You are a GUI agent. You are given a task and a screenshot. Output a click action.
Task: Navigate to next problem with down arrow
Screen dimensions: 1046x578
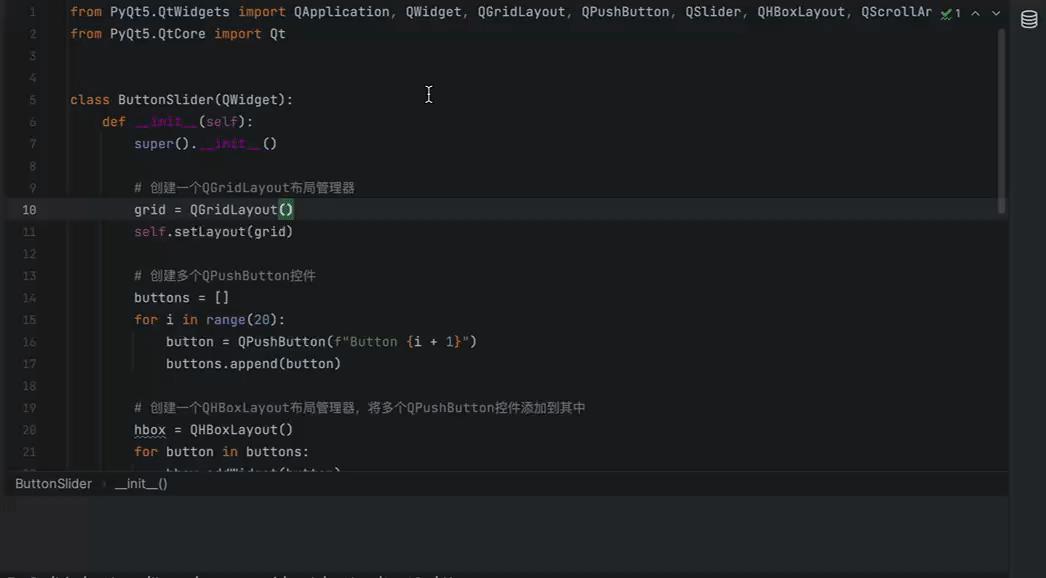[994, 13]
